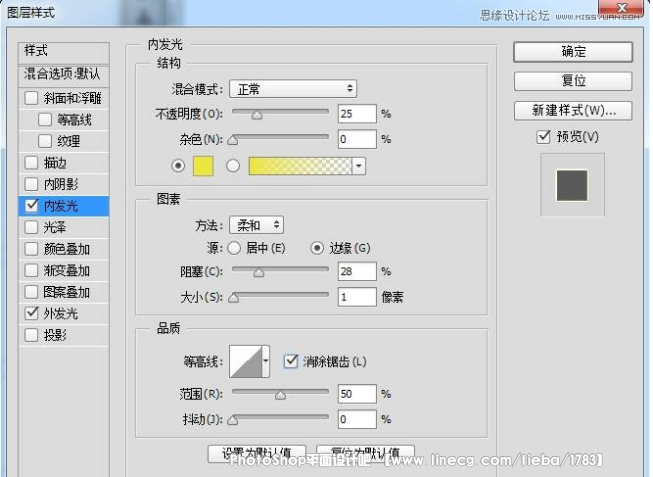653x477 pixels.
Task: Click the 杂色 slider handle
Action: 233,140
